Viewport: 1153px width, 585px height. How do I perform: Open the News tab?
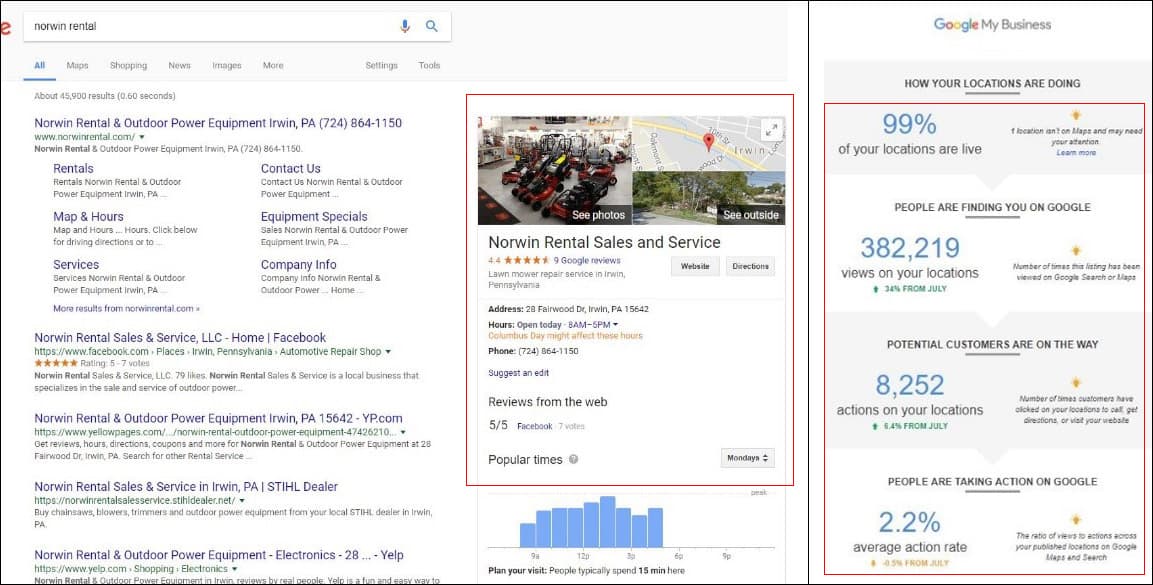(x=179, y=65)
